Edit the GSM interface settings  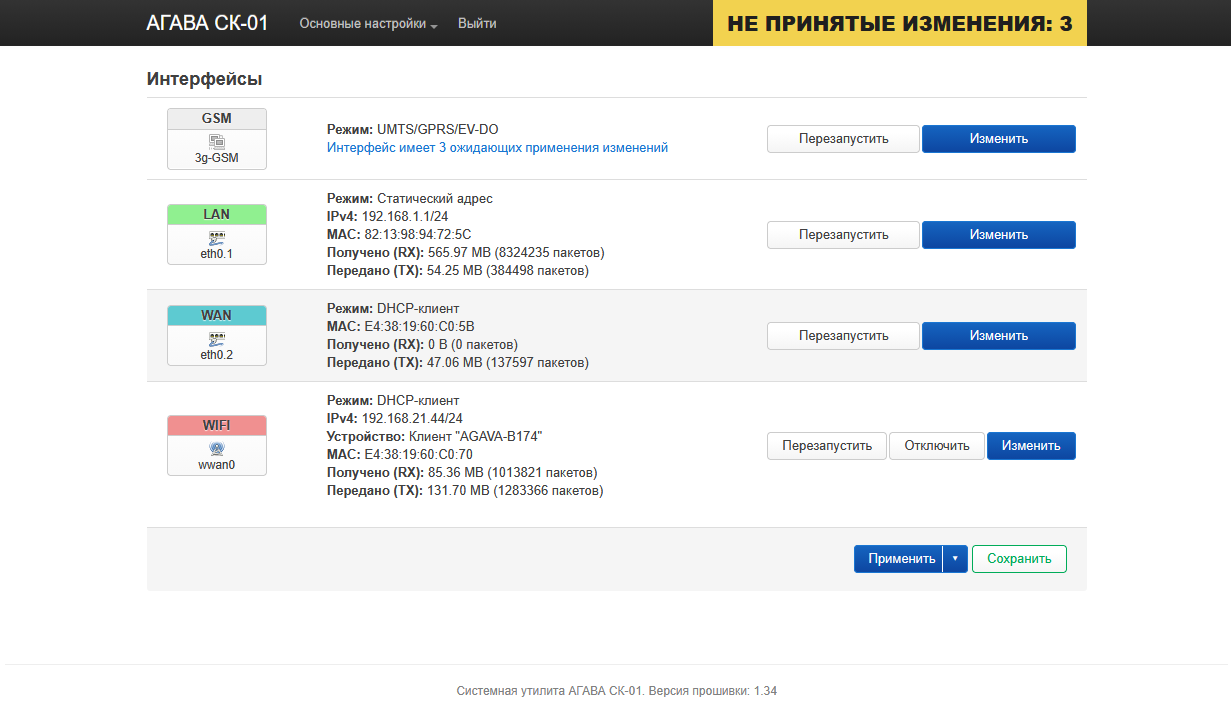(998, 139)
